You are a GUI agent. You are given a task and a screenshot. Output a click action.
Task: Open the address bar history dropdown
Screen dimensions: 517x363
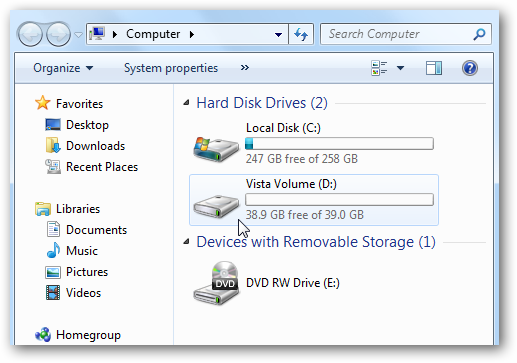coord(278,34)
